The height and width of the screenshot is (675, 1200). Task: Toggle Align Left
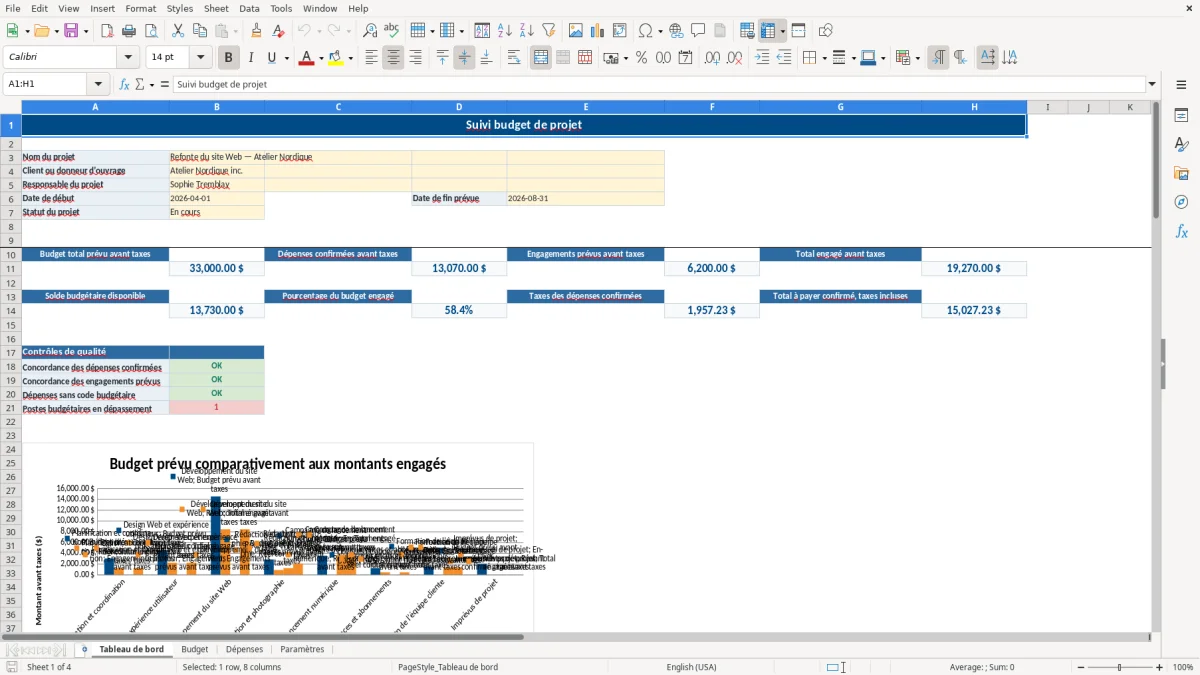click(x=371, y=58)
